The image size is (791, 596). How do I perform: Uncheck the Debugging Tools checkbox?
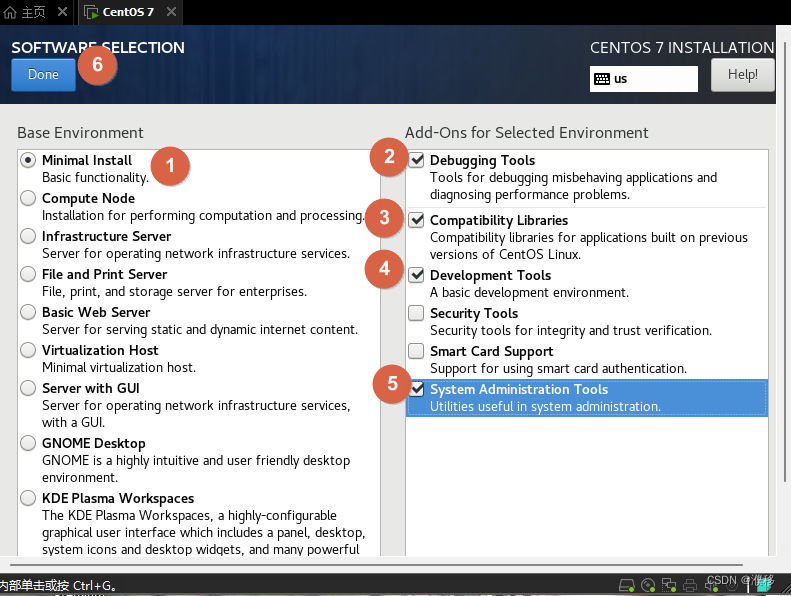pos(416,160)
